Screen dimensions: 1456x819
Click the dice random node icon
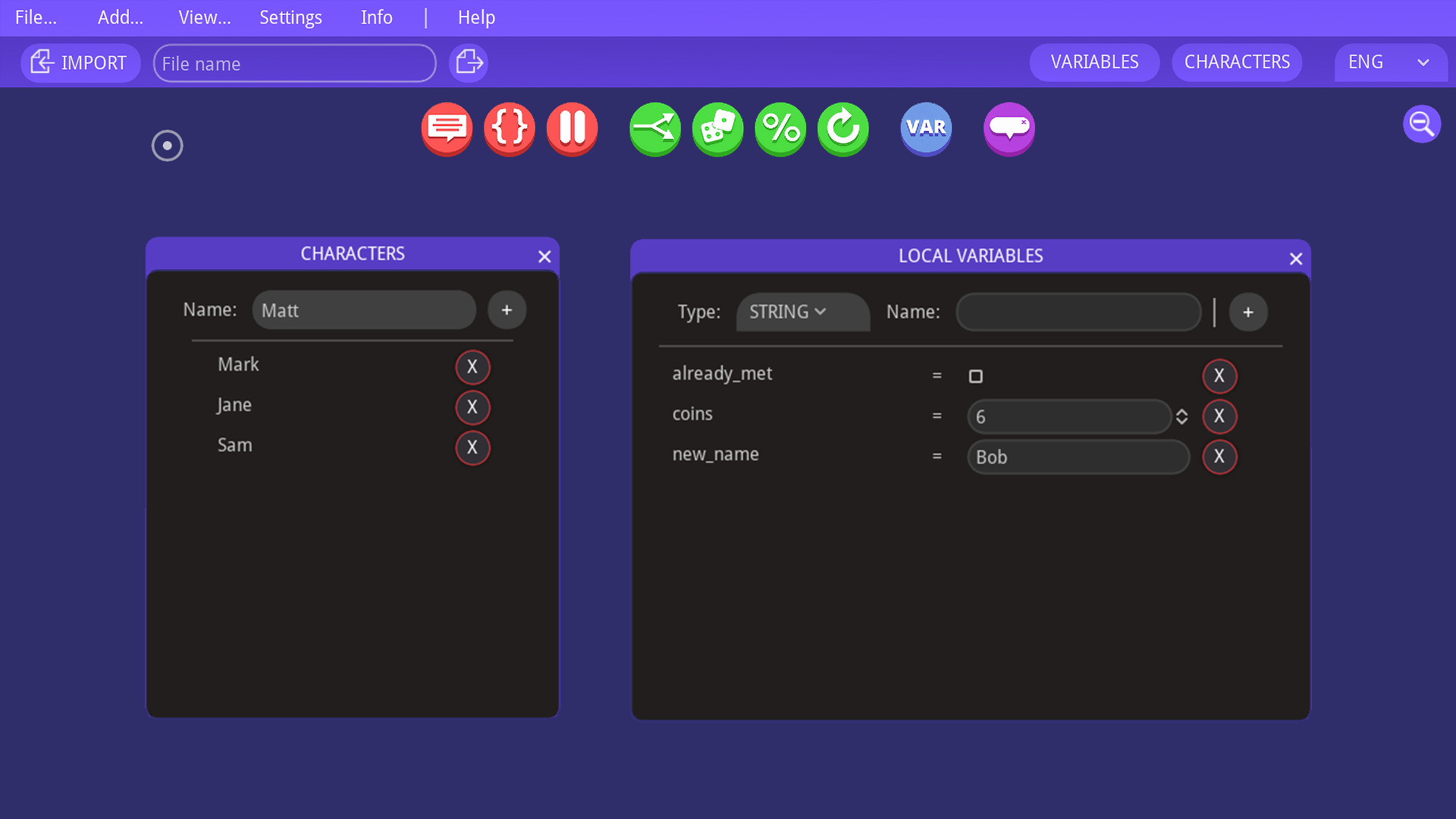click(x=717, y=129)
